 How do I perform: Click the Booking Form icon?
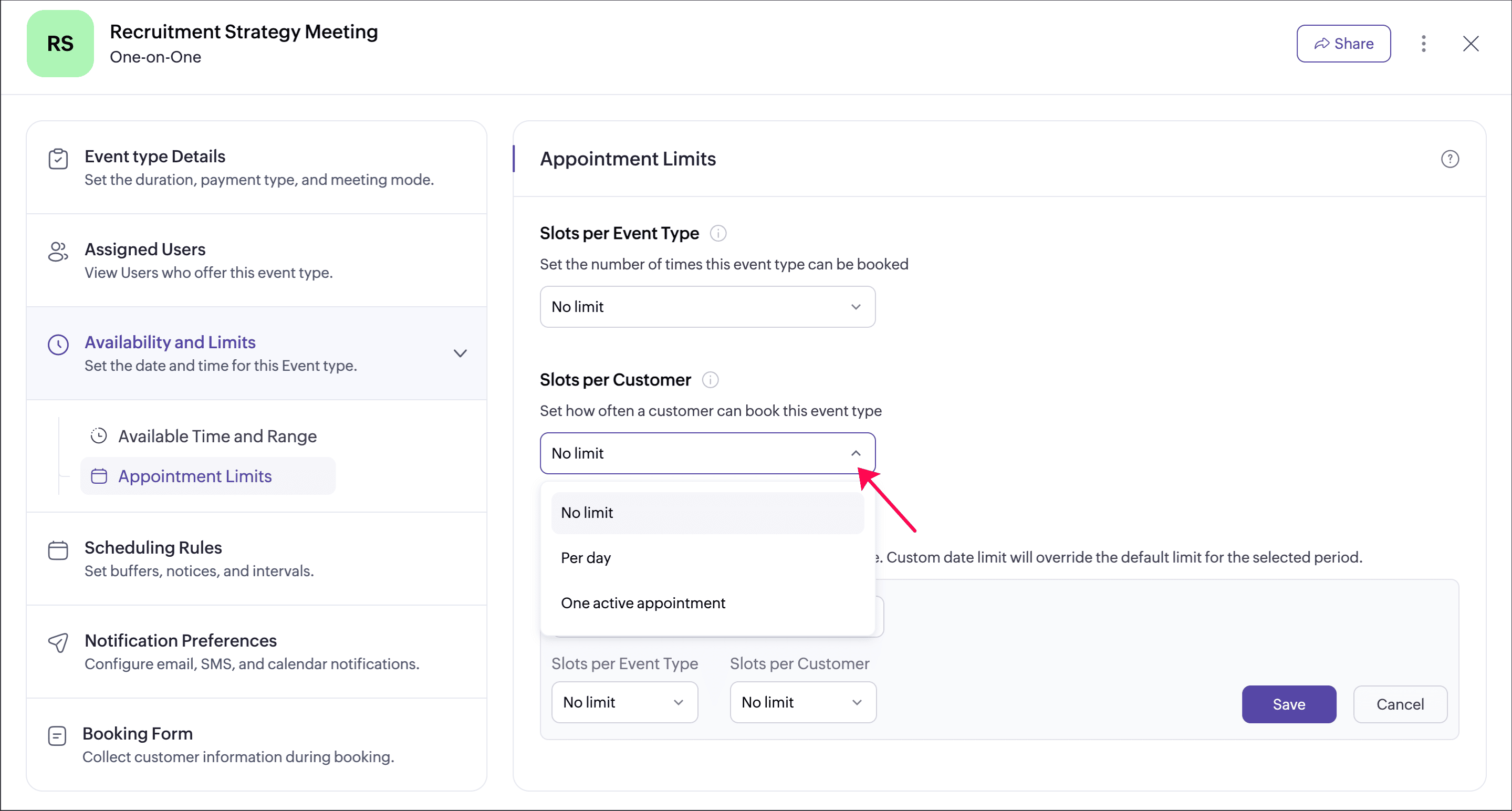[57, 735]
